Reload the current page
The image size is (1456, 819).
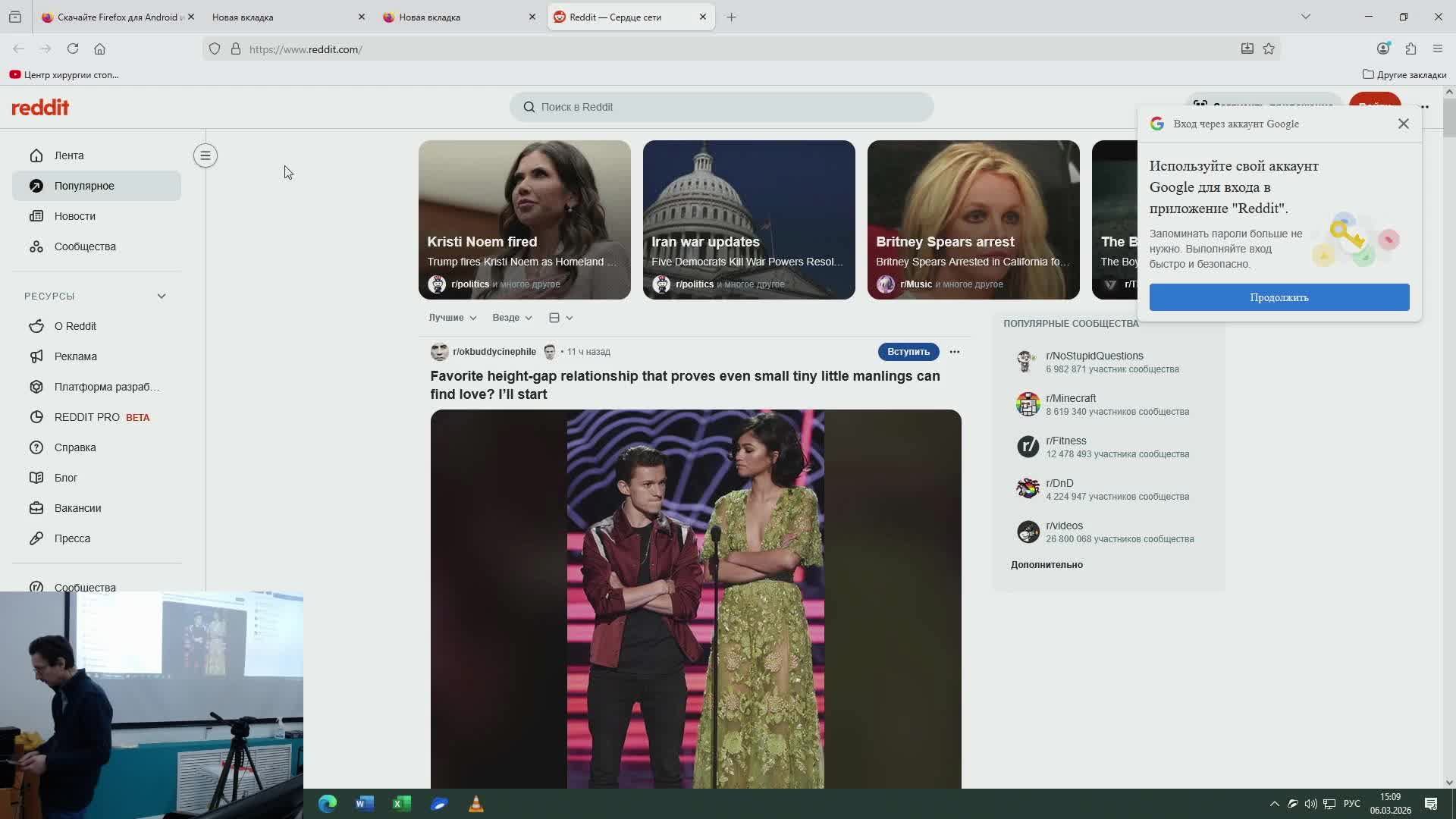(x=73, y=49)
